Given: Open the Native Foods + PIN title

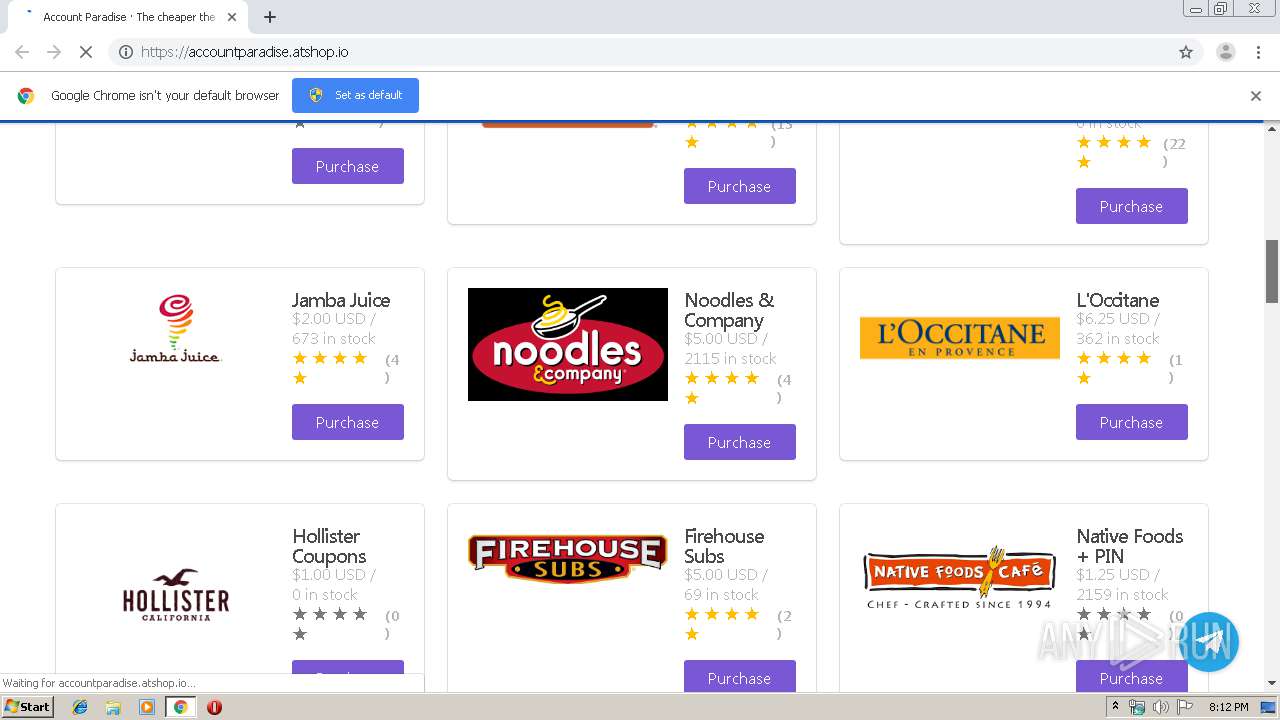Looking at the screenshot, I should click(x=1130, y=546).
